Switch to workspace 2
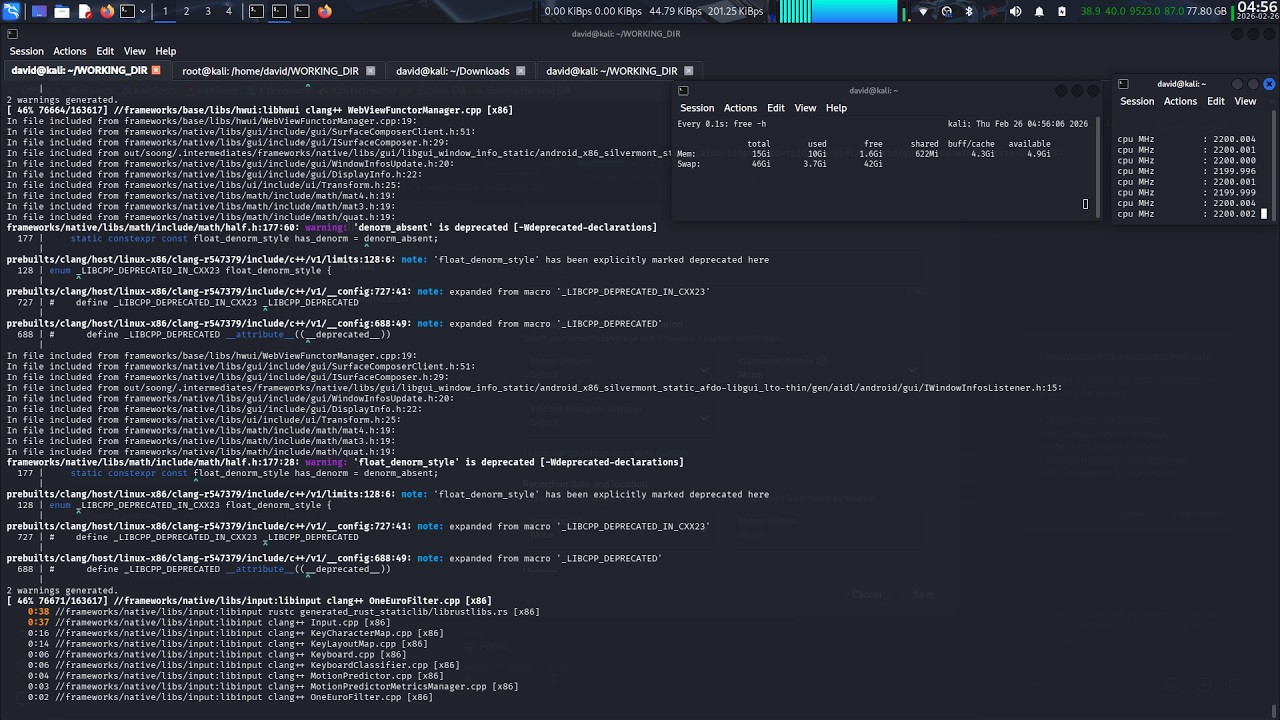1280x720 pixels. 186,11
